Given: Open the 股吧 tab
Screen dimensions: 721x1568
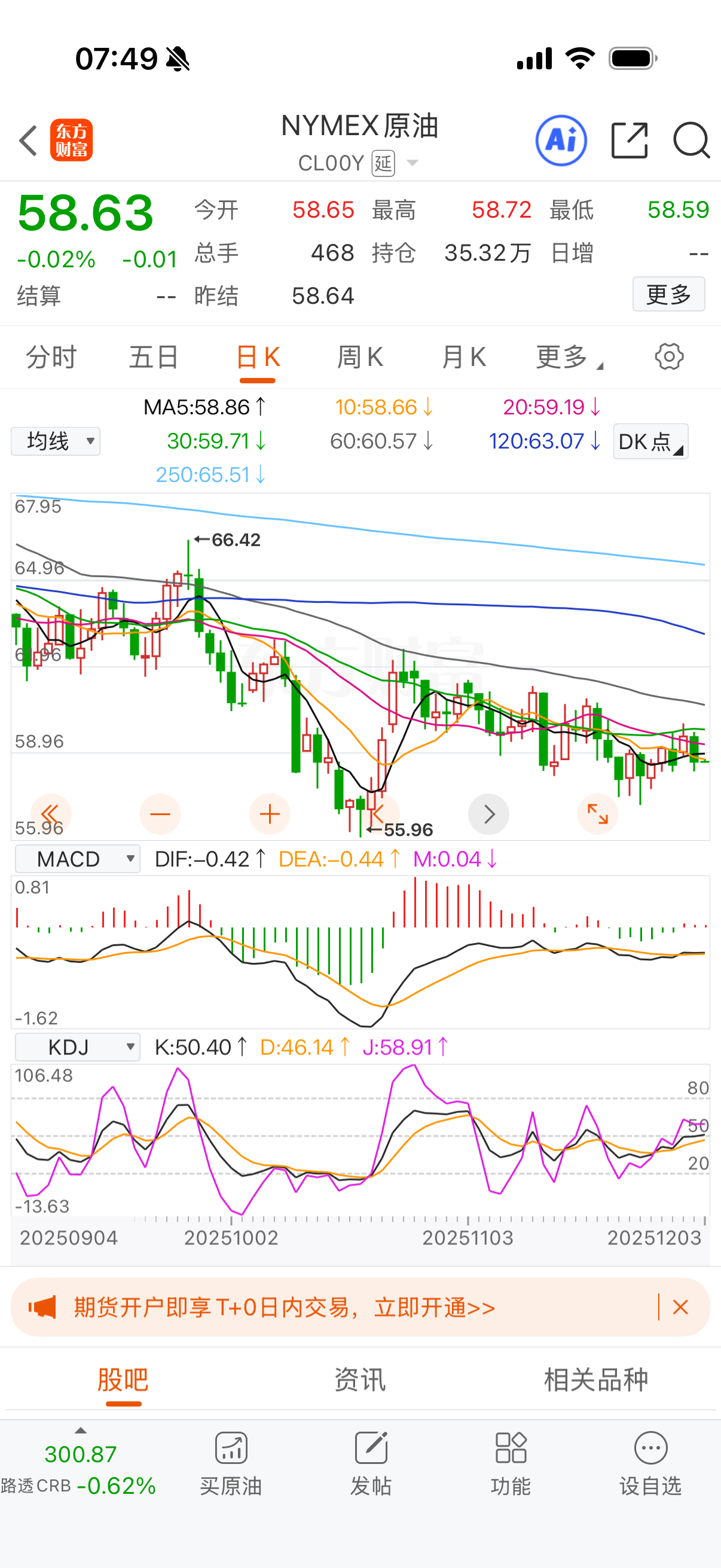Looking at the screenshot, I should tap(123, 1379).
